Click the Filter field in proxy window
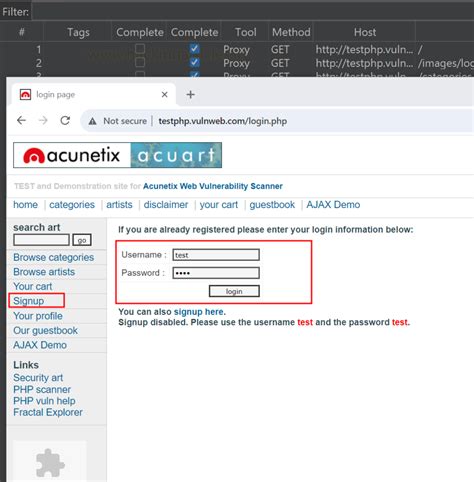The height and width of the screenshot is (482, 474). coord(253,12)
